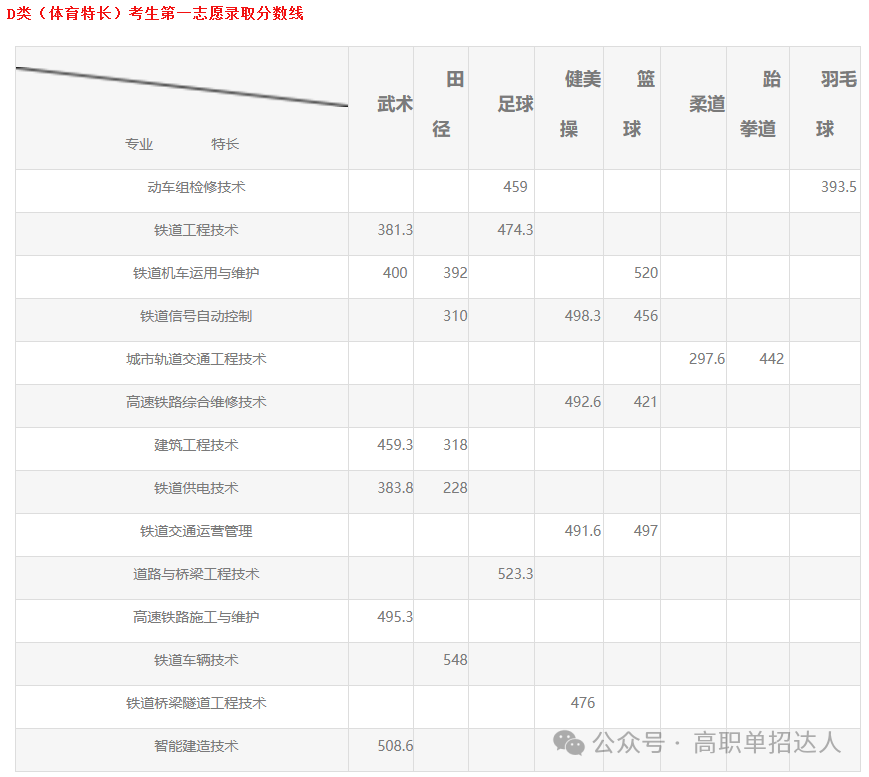The height and width of the screenshot is (777, 869).
Task: Select the 羽毛球 column header
Action: 827,103
